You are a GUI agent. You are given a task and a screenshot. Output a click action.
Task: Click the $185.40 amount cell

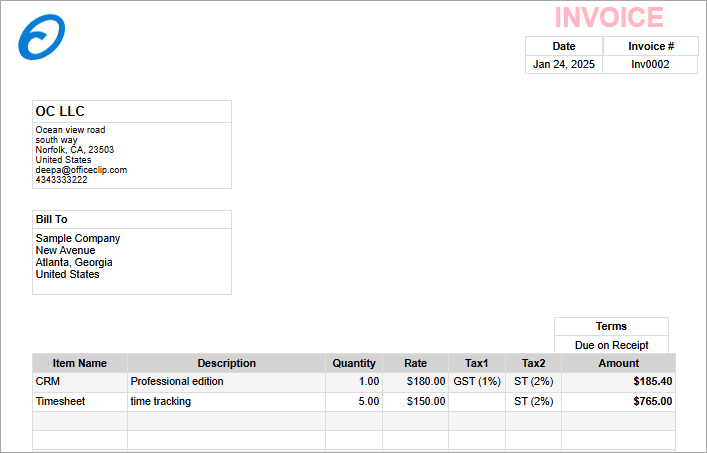pos(652,381)
